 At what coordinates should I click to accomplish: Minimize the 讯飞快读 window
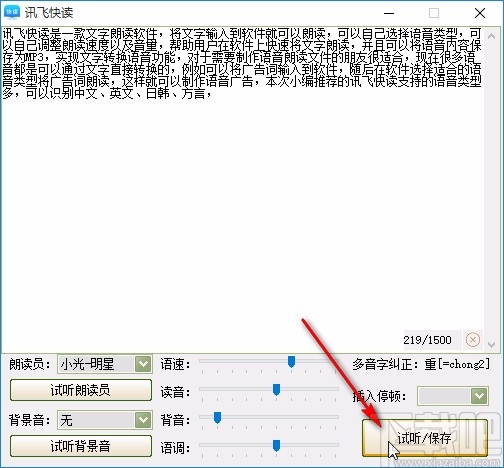click(x=389, y=13)
